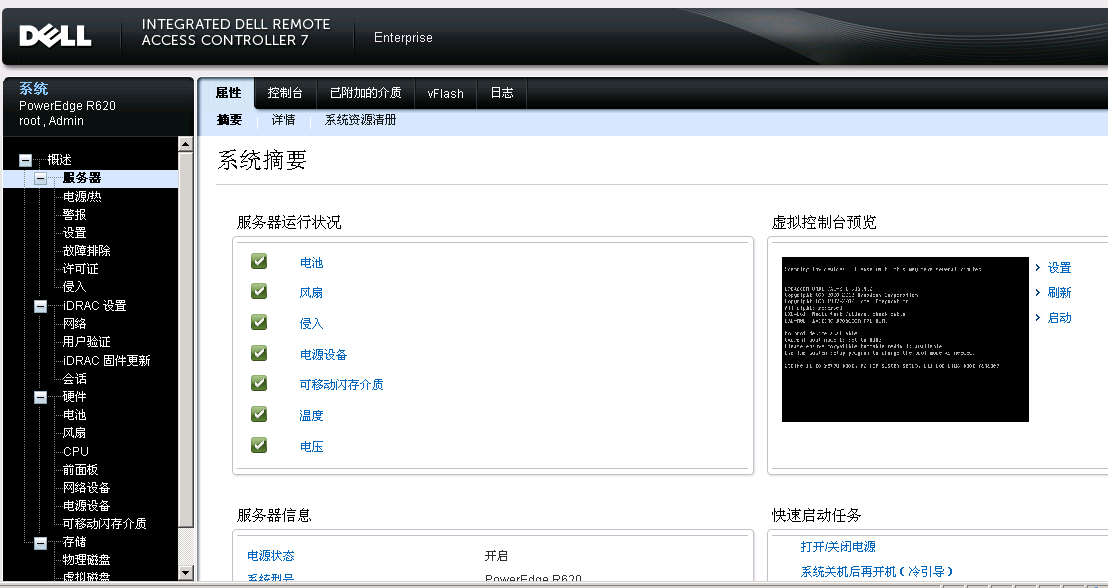Click the green status check beside 可移动闪存介质
The width and height of the screenshot is (1108, 588).
pyautogui.click(x=259, y=383)
